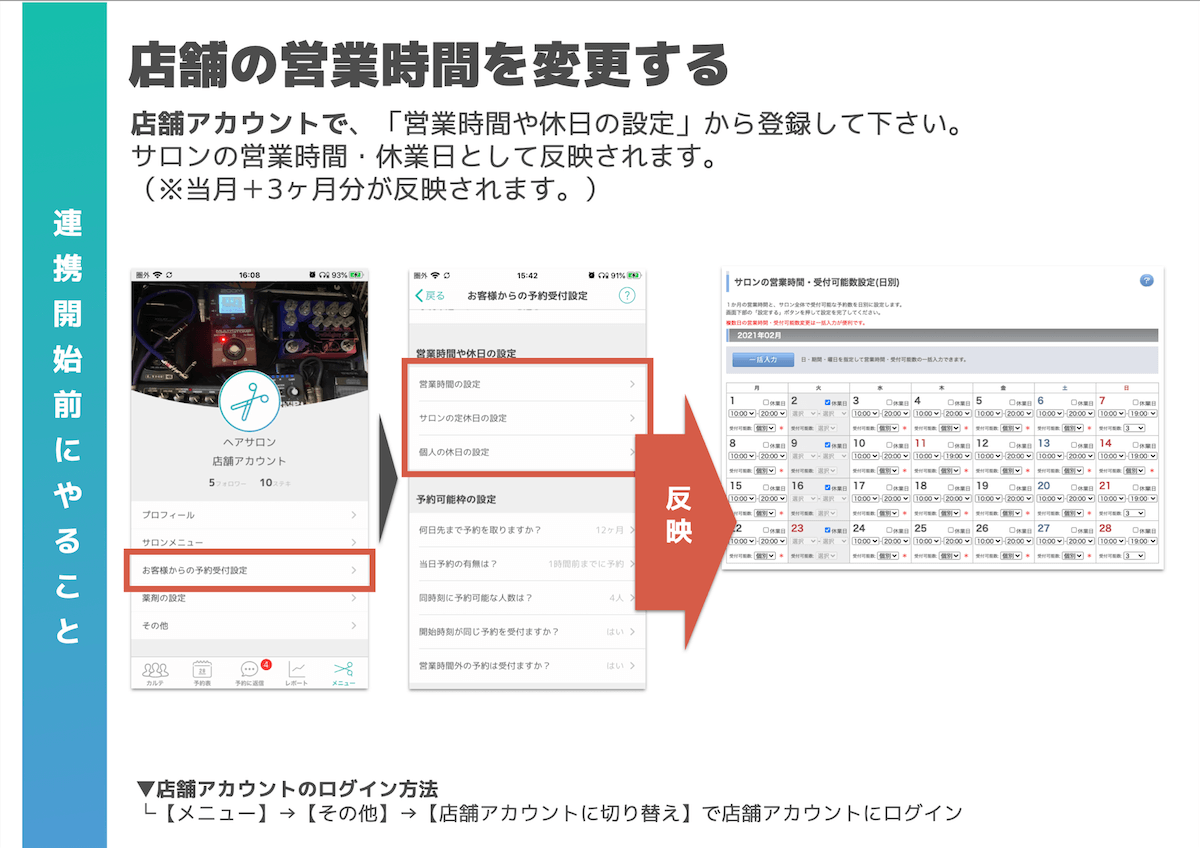Uncheck 休業日 checkbox for day 9
This screenshot has width=1200, height=848.
click(x=827, y=445)
